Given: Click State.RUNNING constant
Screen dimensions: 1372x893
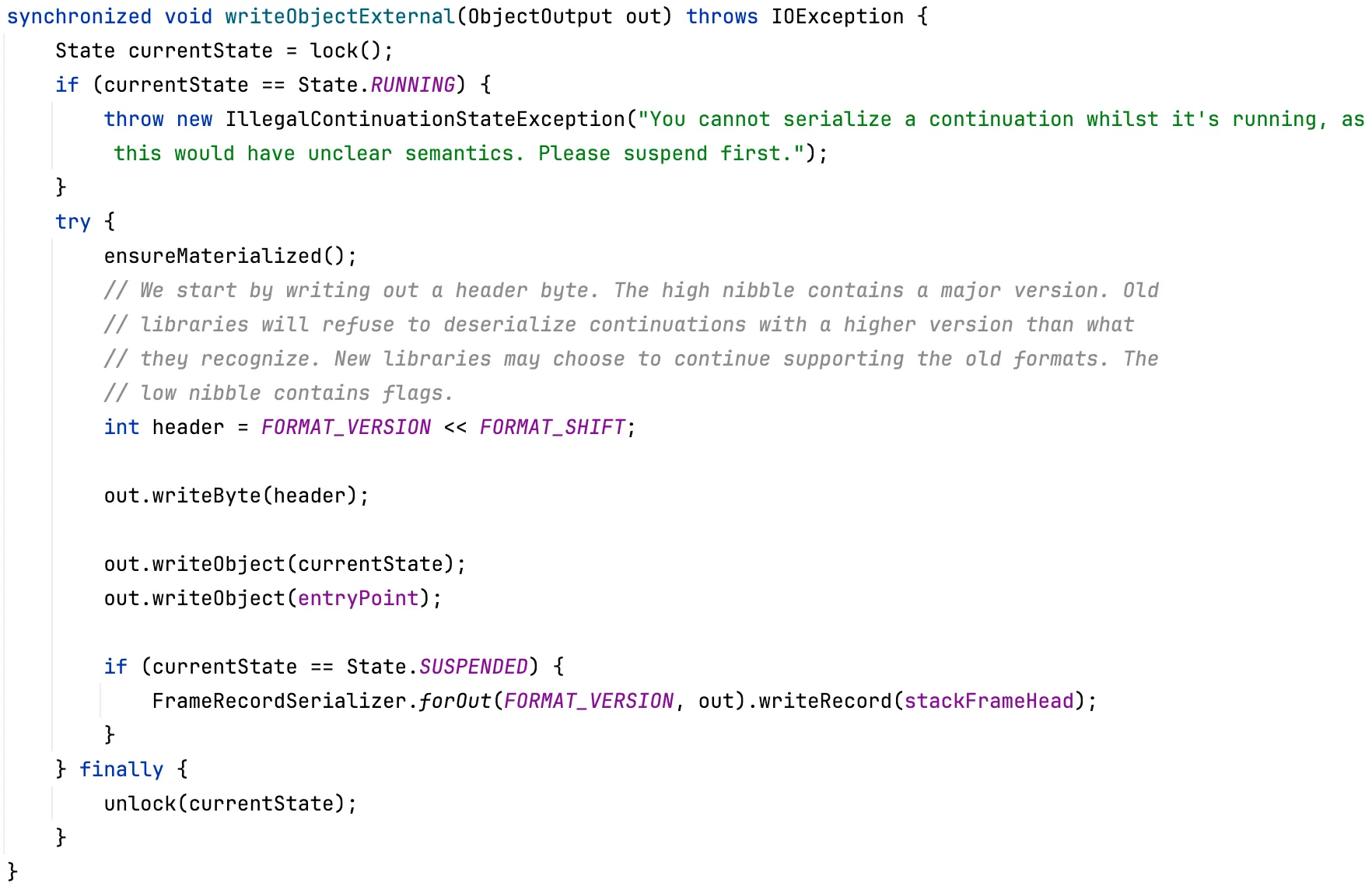Looking at the screenshot, I should (x=376, y=85).
